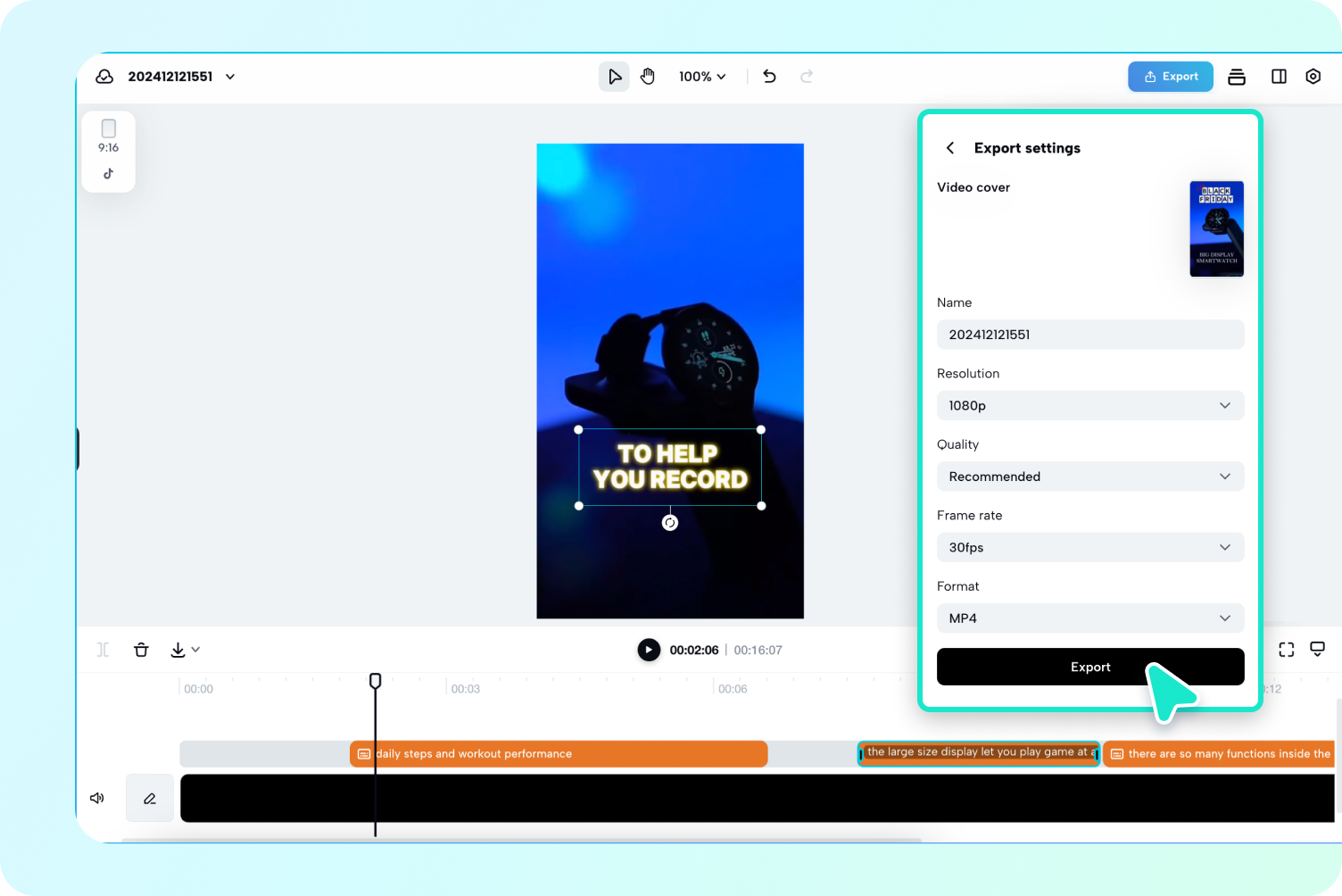Open the export queue icon near Export button
Viewport: 1342px width, 896px height.
coord(1237,76)
